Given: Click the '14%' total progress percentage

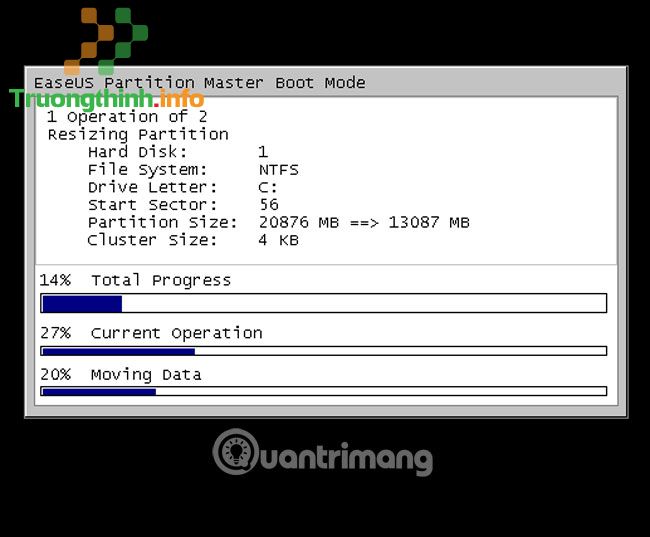Looking at the screenshot, I should [x=55, y=280].
